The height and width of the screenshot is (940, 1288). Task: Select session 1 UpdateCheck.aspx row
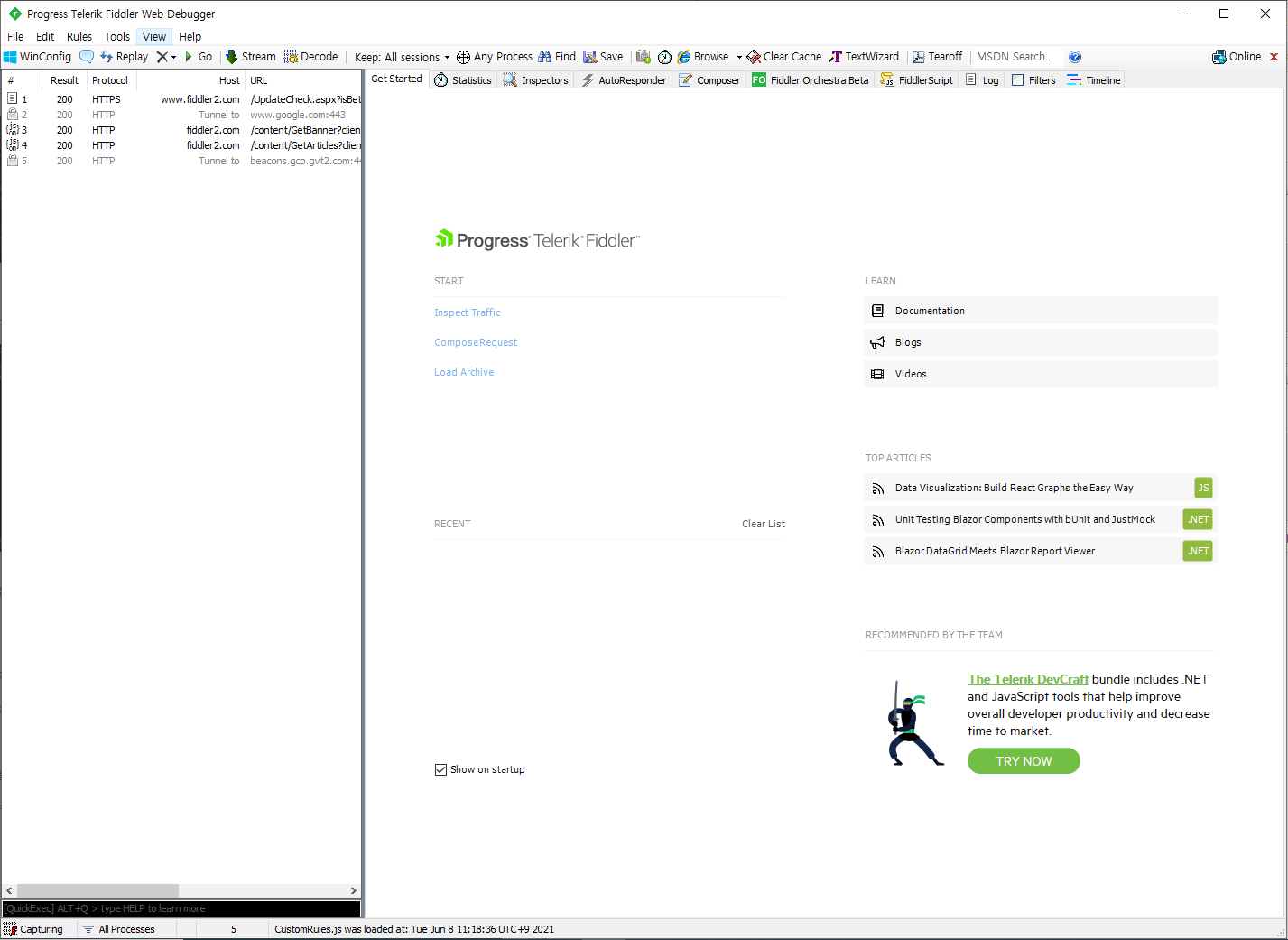point(181,99)
